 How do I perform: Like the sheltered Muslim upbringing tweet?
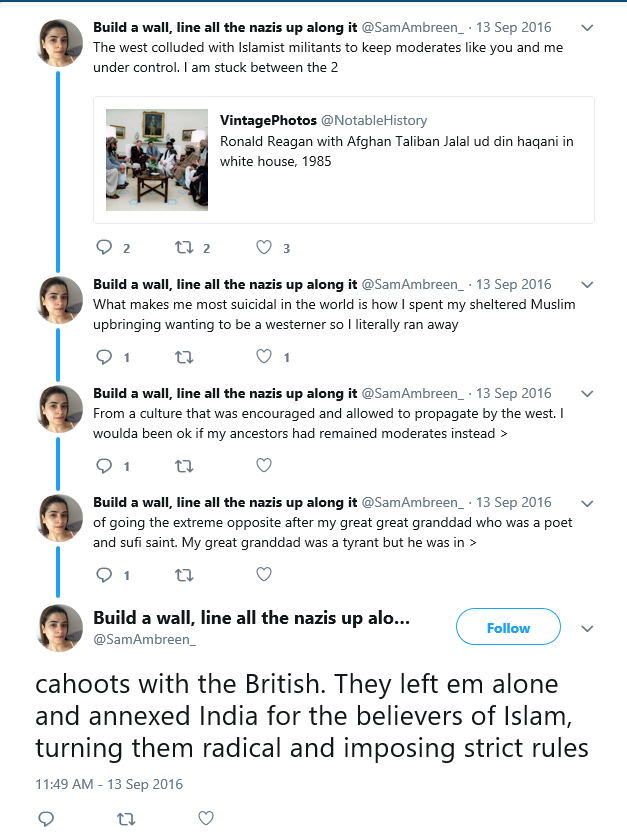(x=264, y=356)
